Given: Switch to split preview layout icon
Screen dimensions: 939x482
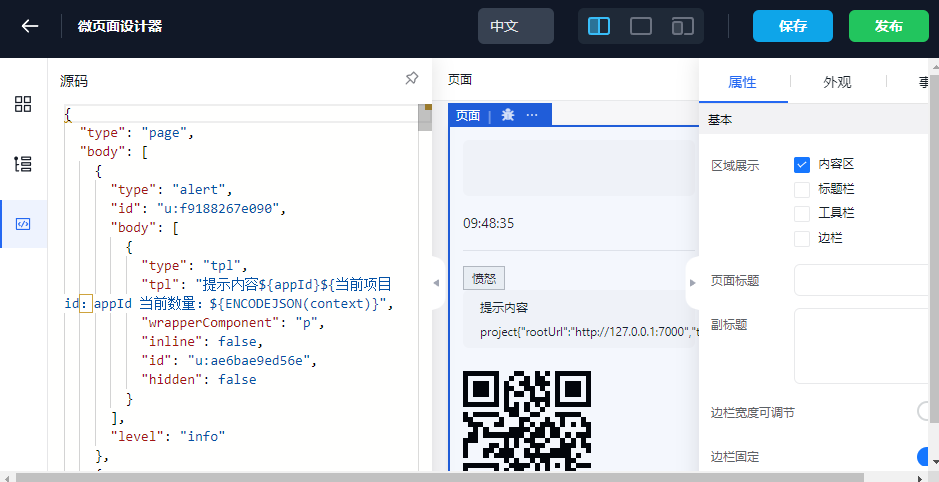Looking at the screenshot, I should 599,26.
